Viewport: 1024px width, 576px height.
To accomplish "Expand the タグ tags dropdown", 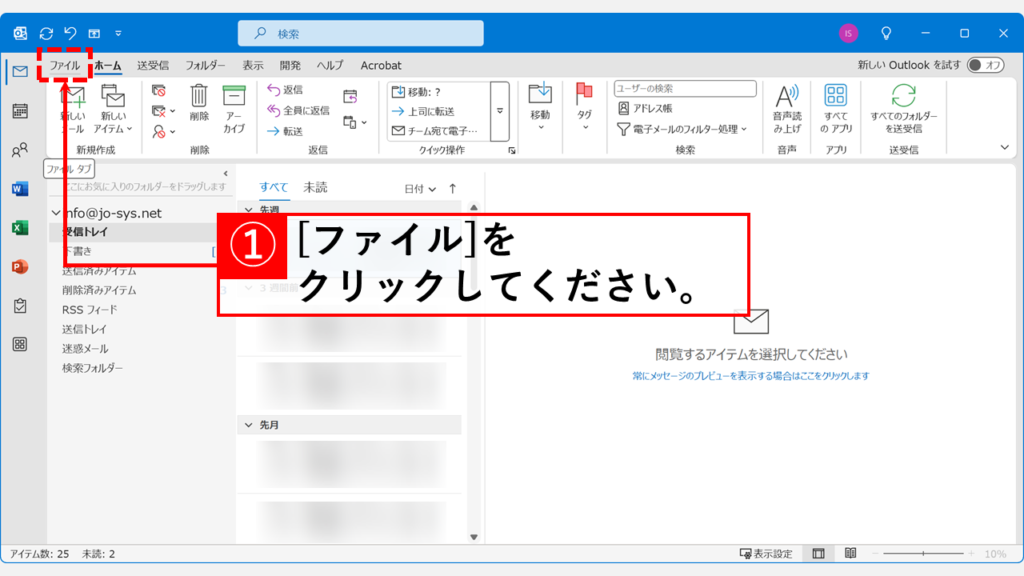I will click(x=585, y=127).
